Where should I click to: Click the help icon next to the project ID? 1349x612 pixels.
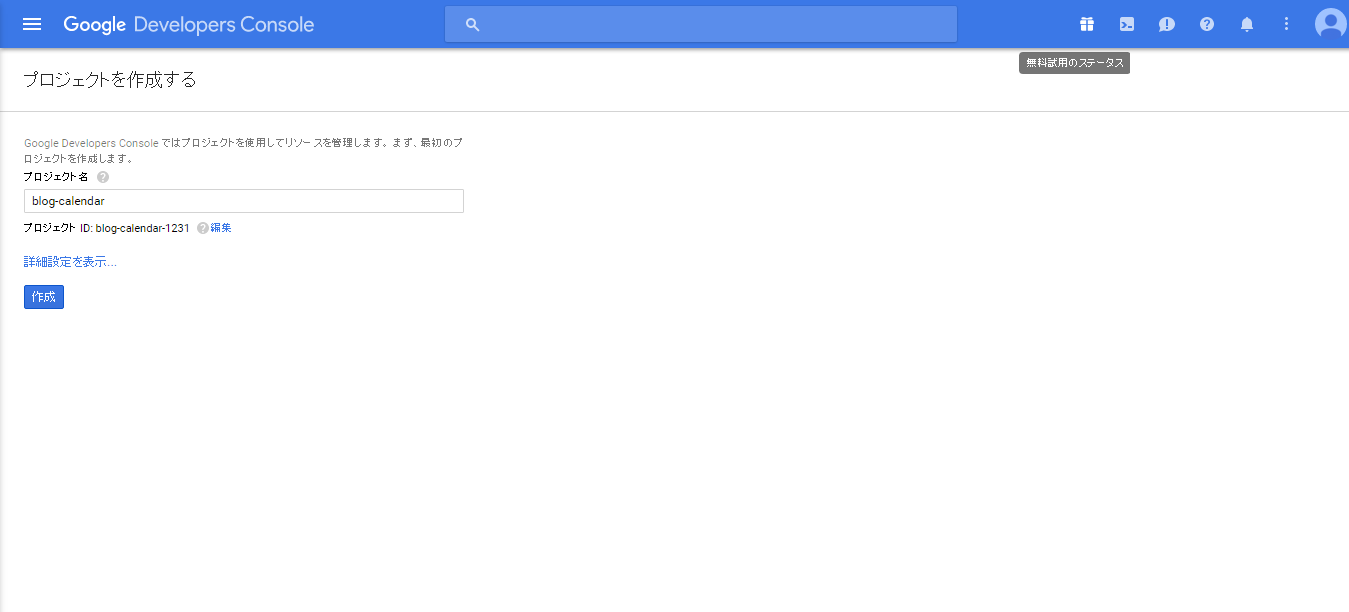[203, 228]
